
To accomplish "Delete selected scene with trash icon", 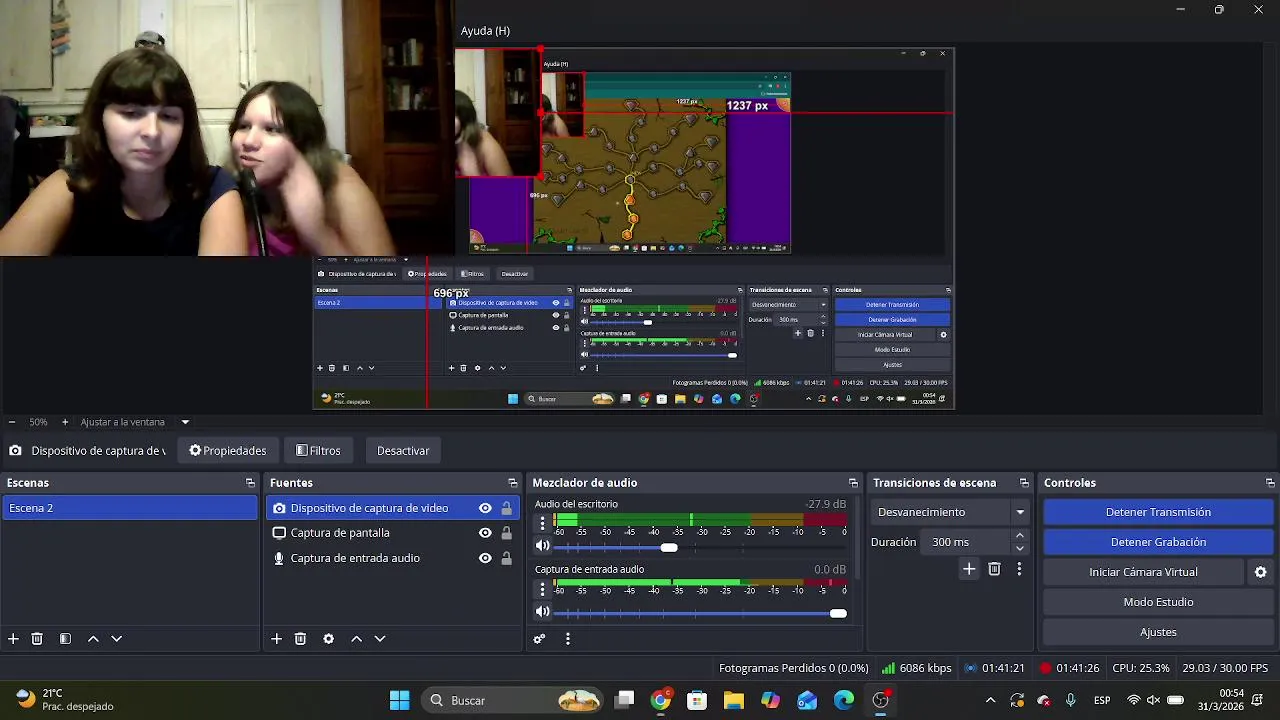I will tap(37, 639).
